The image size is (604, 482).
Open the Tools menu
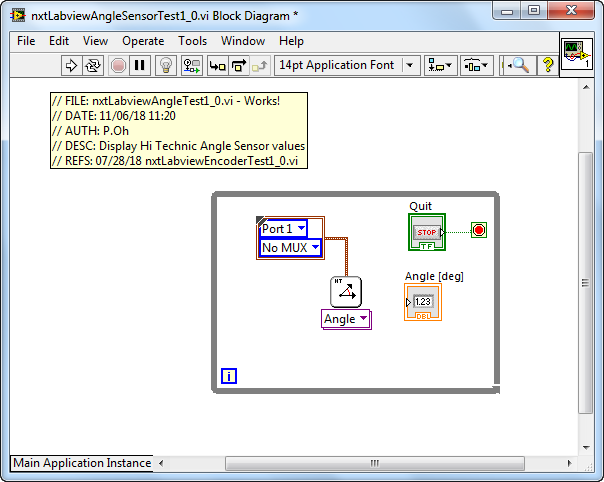(x=192, y=41)
